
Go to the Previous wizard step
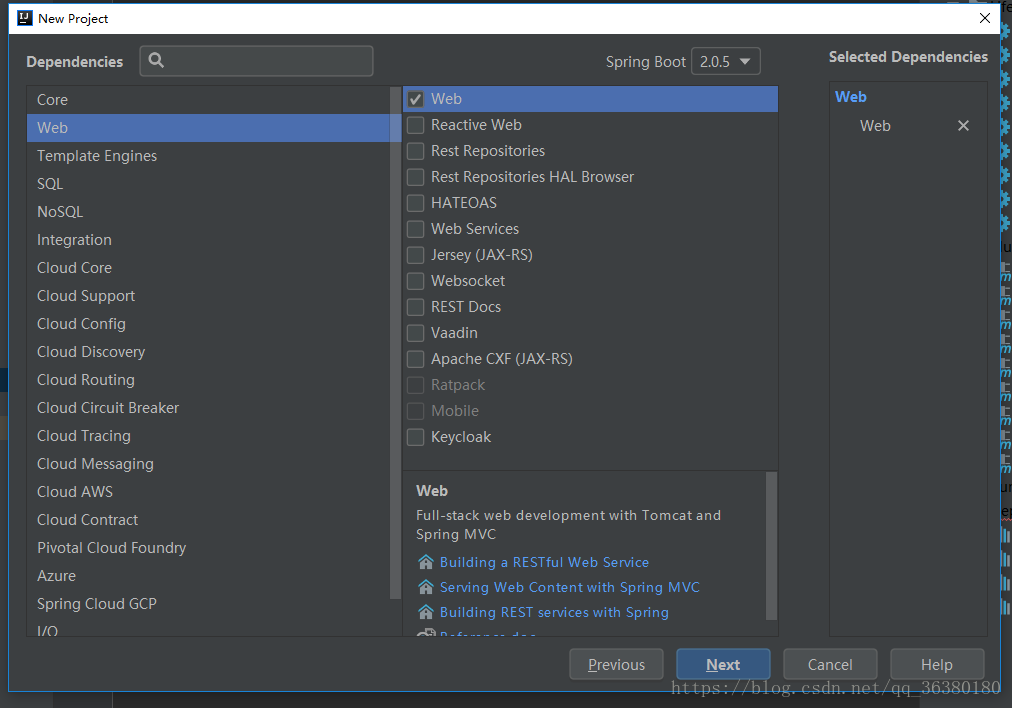616,665
